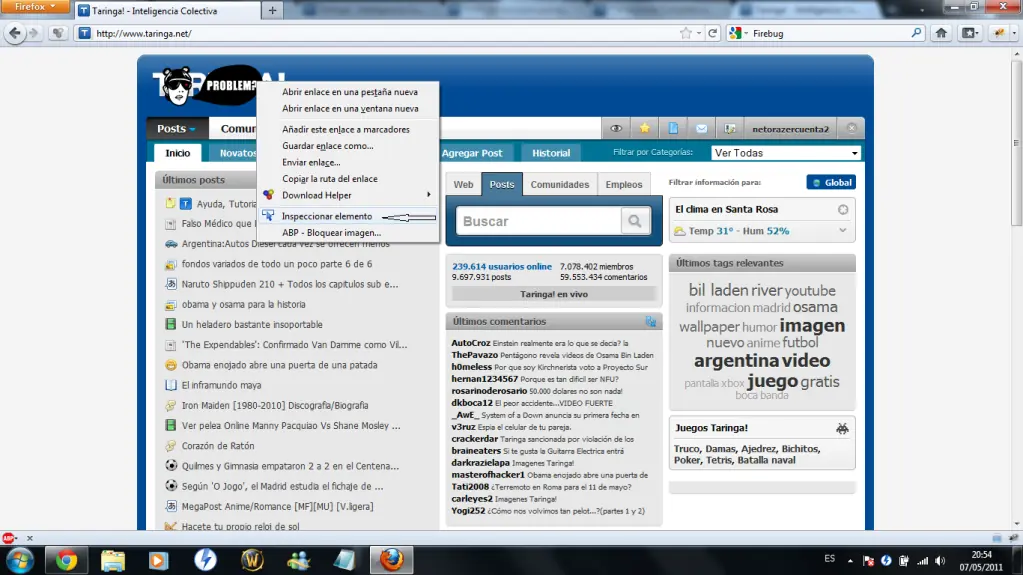Open the search engine selector dropdown
Viewport: 1023px width, 575px height.
tap(739, 33)
